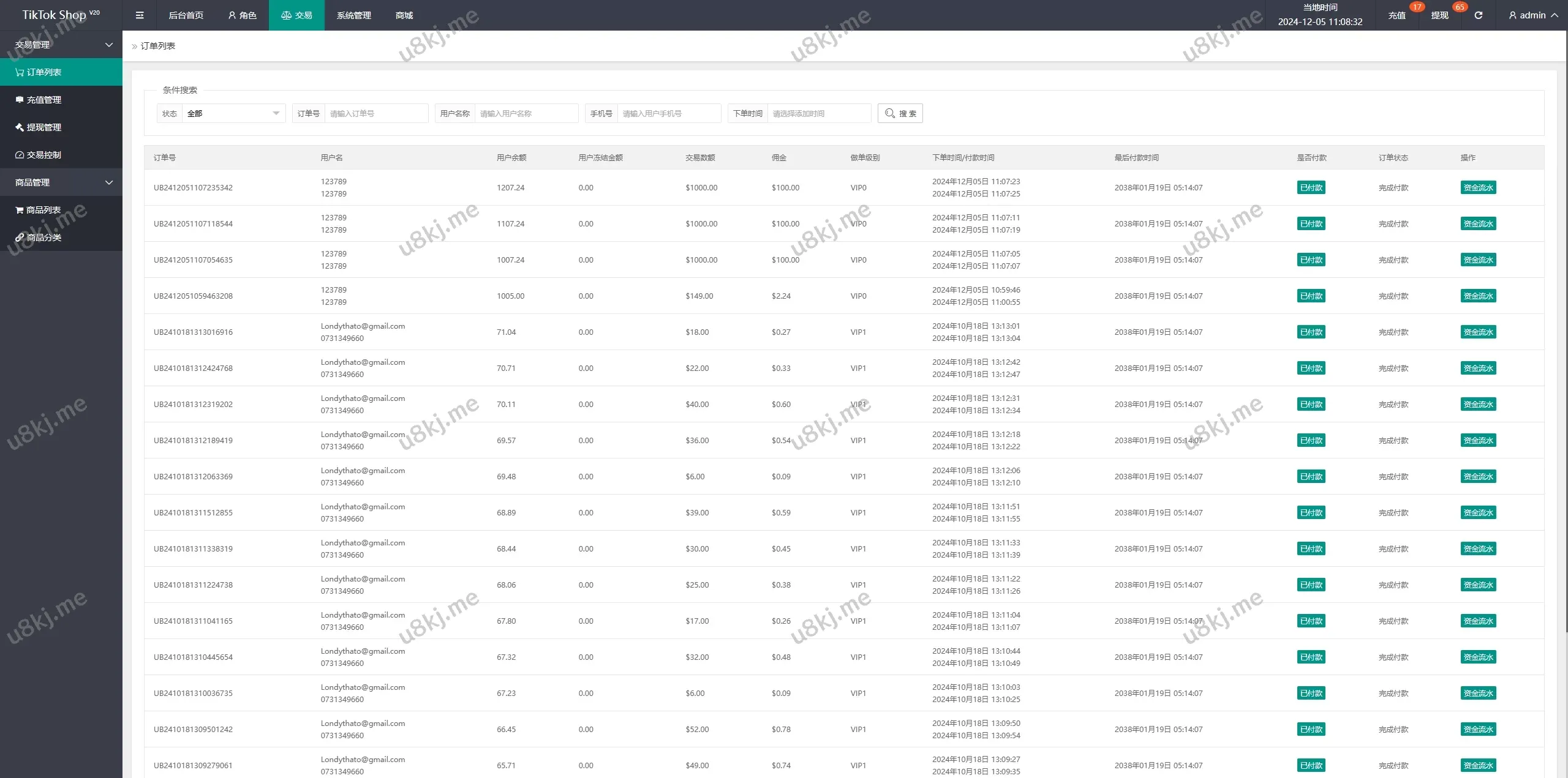Click the 下单时间 date picker field
Viewport: 1568px width, 778px height.
[818, 113]
